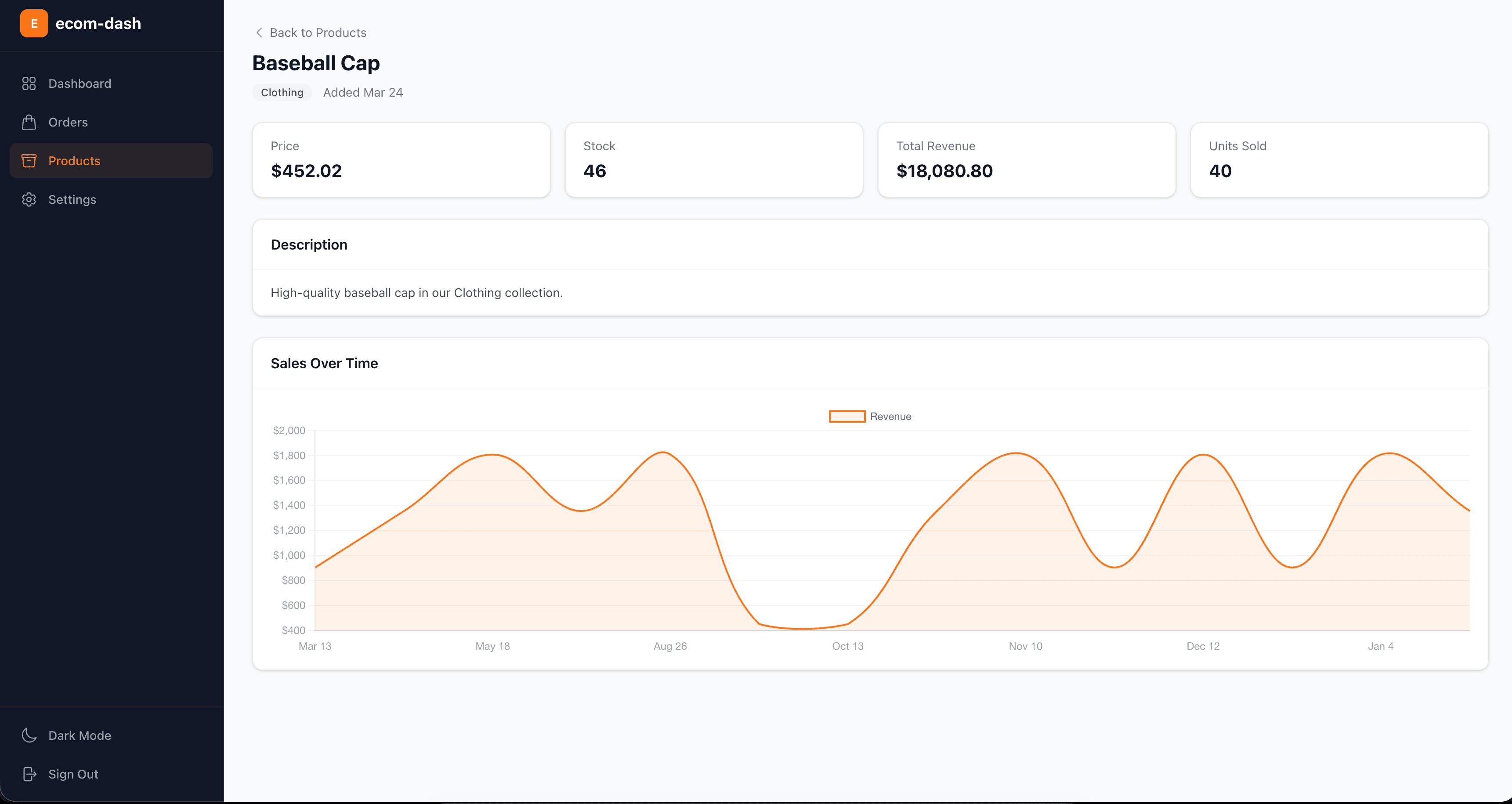Click the back chevron arrow icon
Image resolution: width=1512 pixels, height=804 pixels.
click(x=259, y=33)
